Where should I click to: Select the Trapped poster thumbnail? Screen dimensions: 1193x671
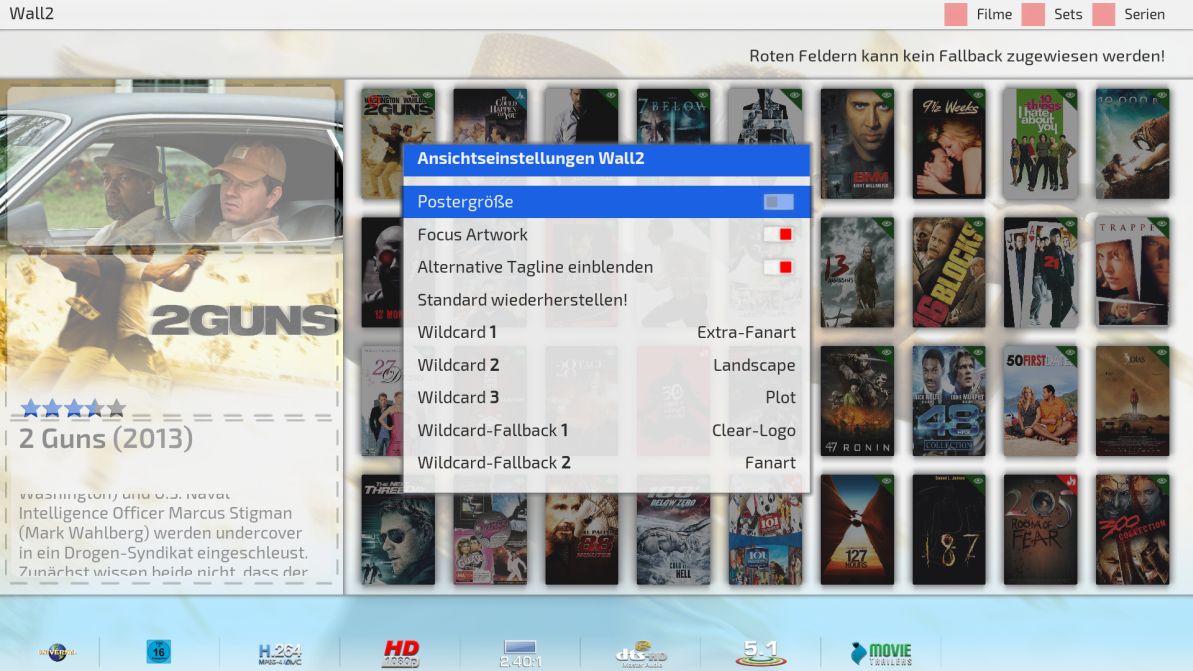(x=1132, y=272)
